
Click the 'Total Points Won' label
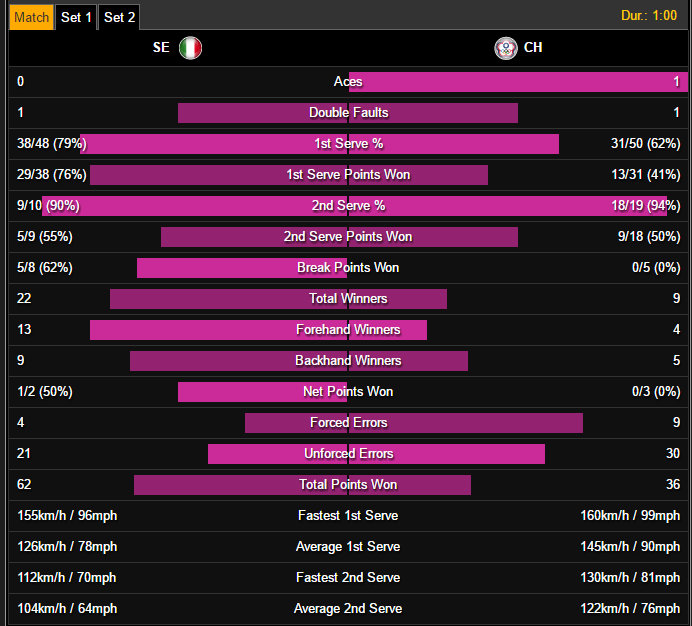(x=348, y=484)
